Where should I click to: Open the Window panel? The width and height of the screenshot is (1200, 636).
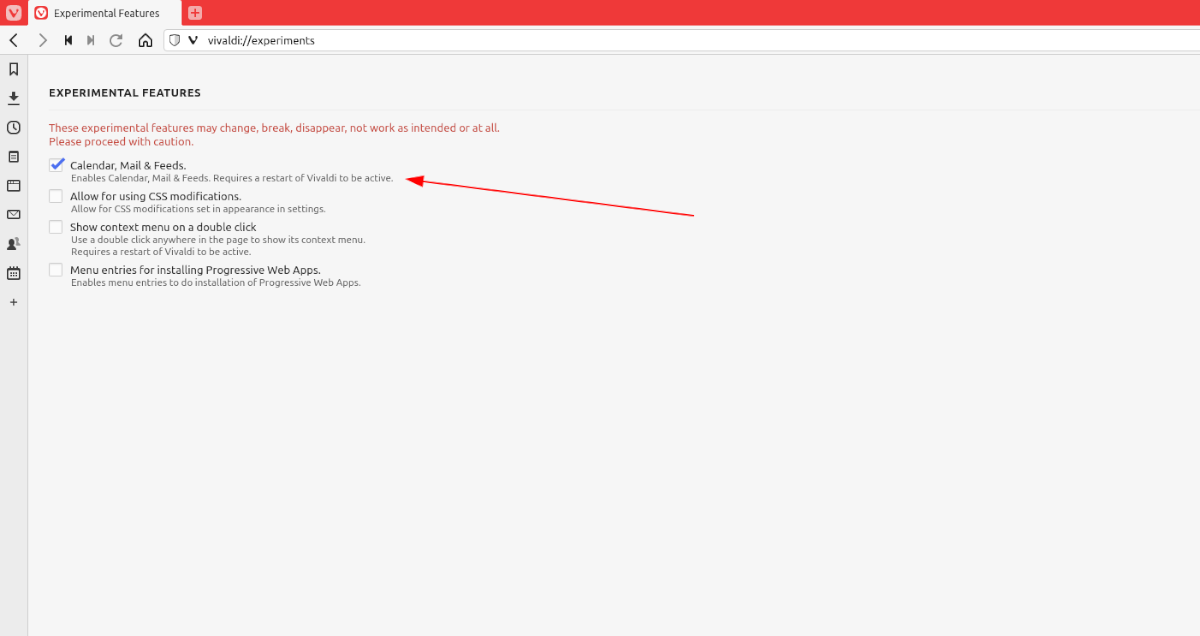13,185
